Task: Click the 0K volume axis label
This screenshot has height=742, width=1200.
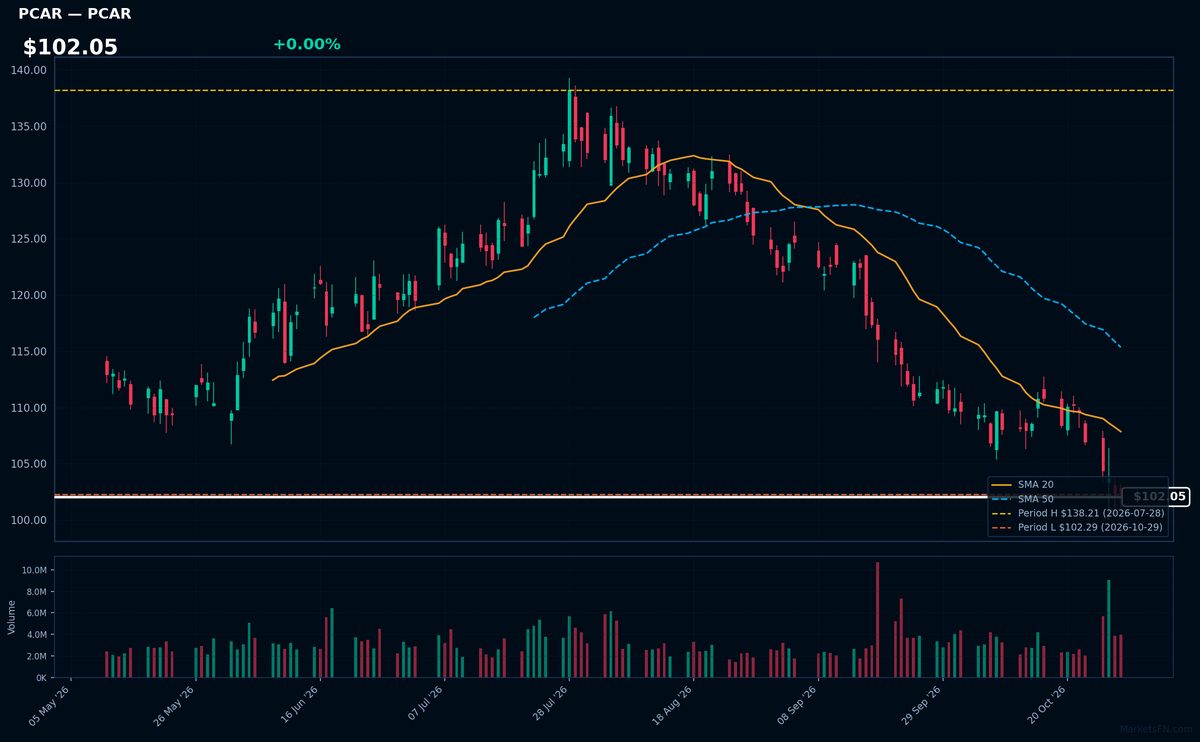Action: 41,678
